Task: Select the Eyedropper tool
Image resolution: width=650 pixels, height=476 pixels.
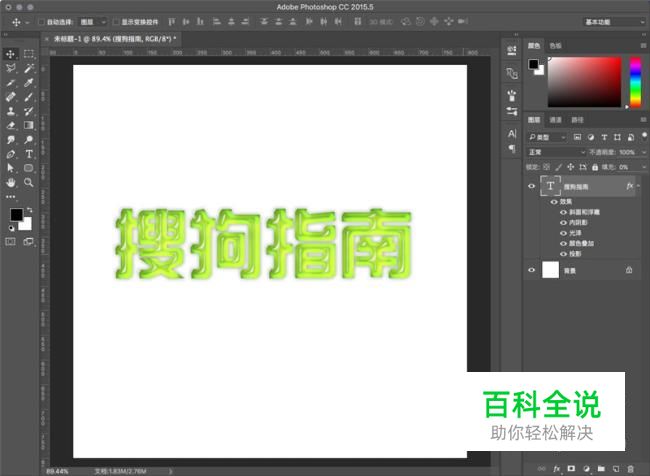Action: [29, 83]
